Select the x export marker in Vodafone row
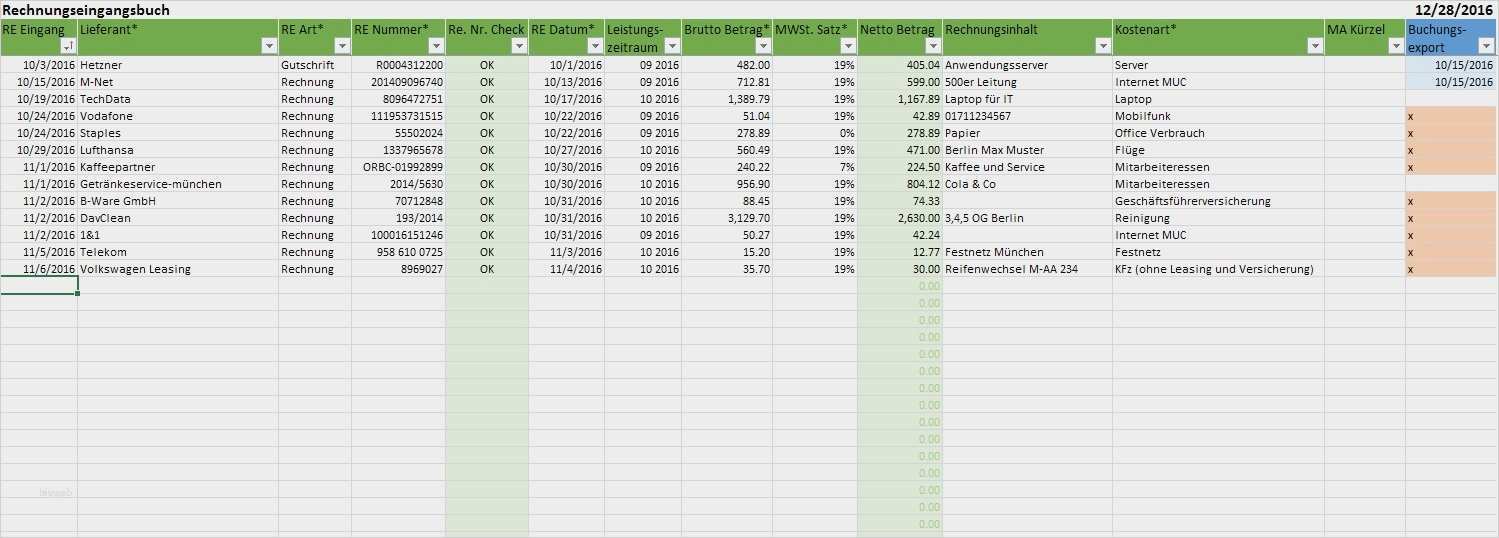1499x538 pixels. coord(1452,116)
